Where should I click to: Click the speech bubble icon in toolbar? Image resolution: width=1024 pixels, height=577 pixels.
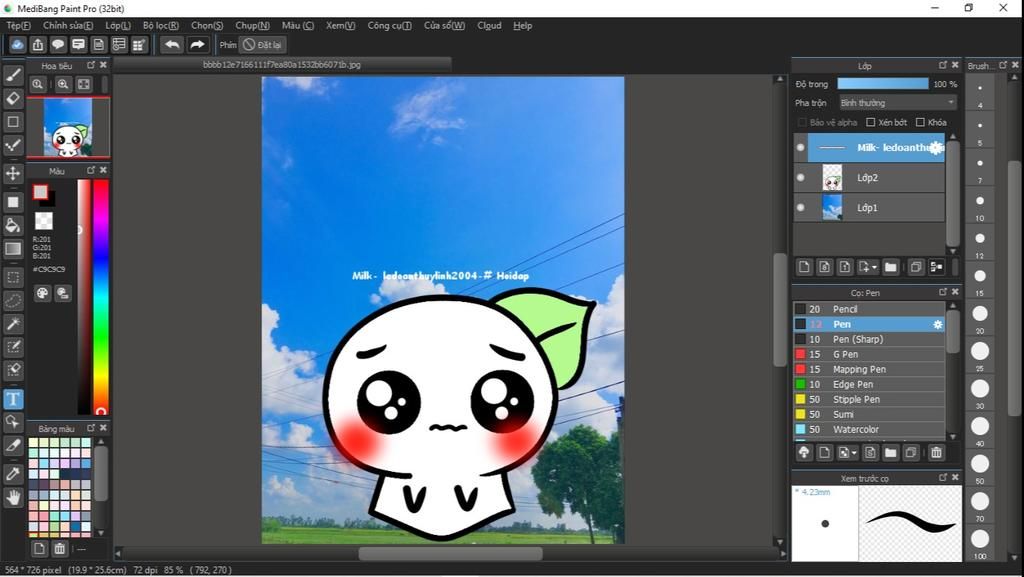[58, 44]
